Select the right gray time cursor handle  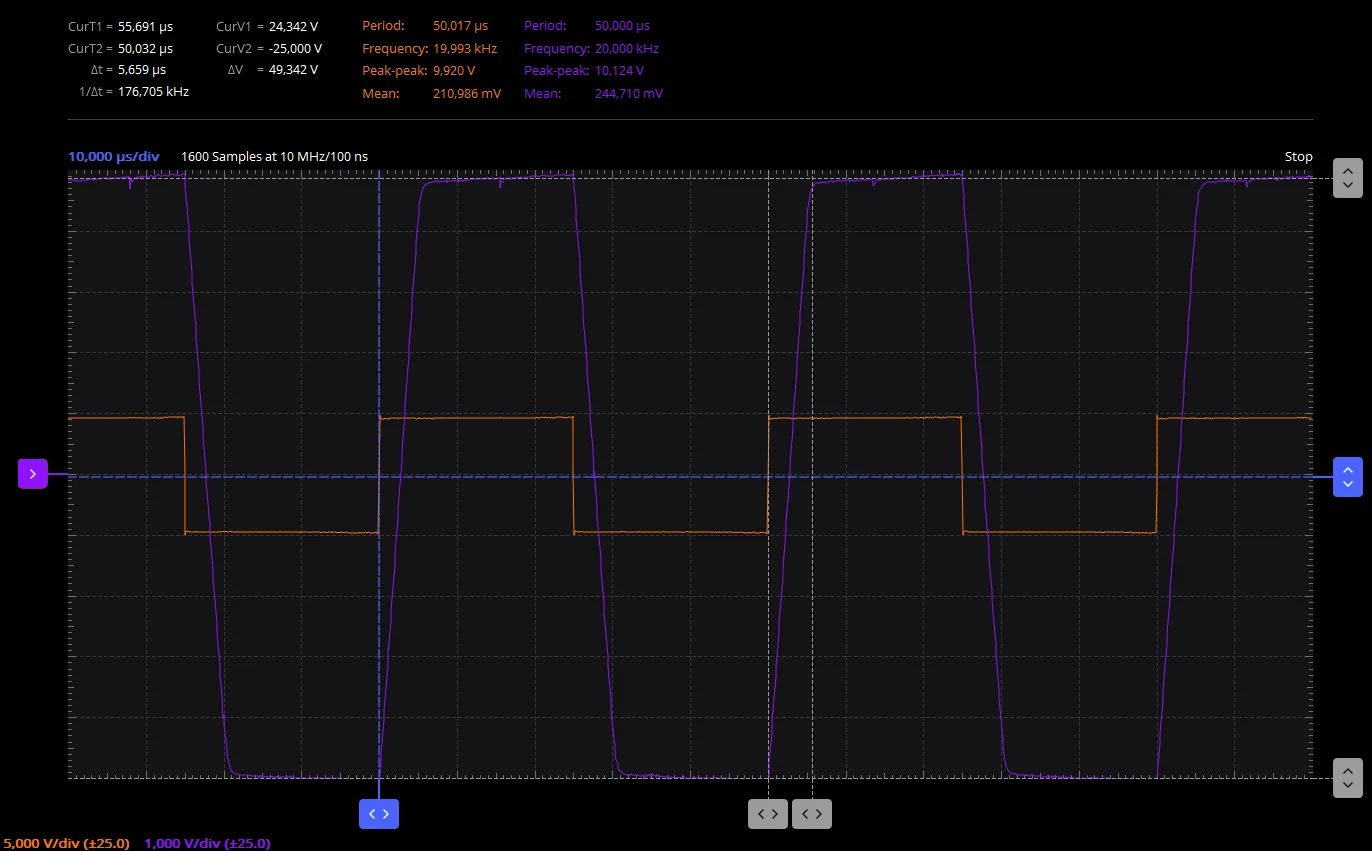812,814
